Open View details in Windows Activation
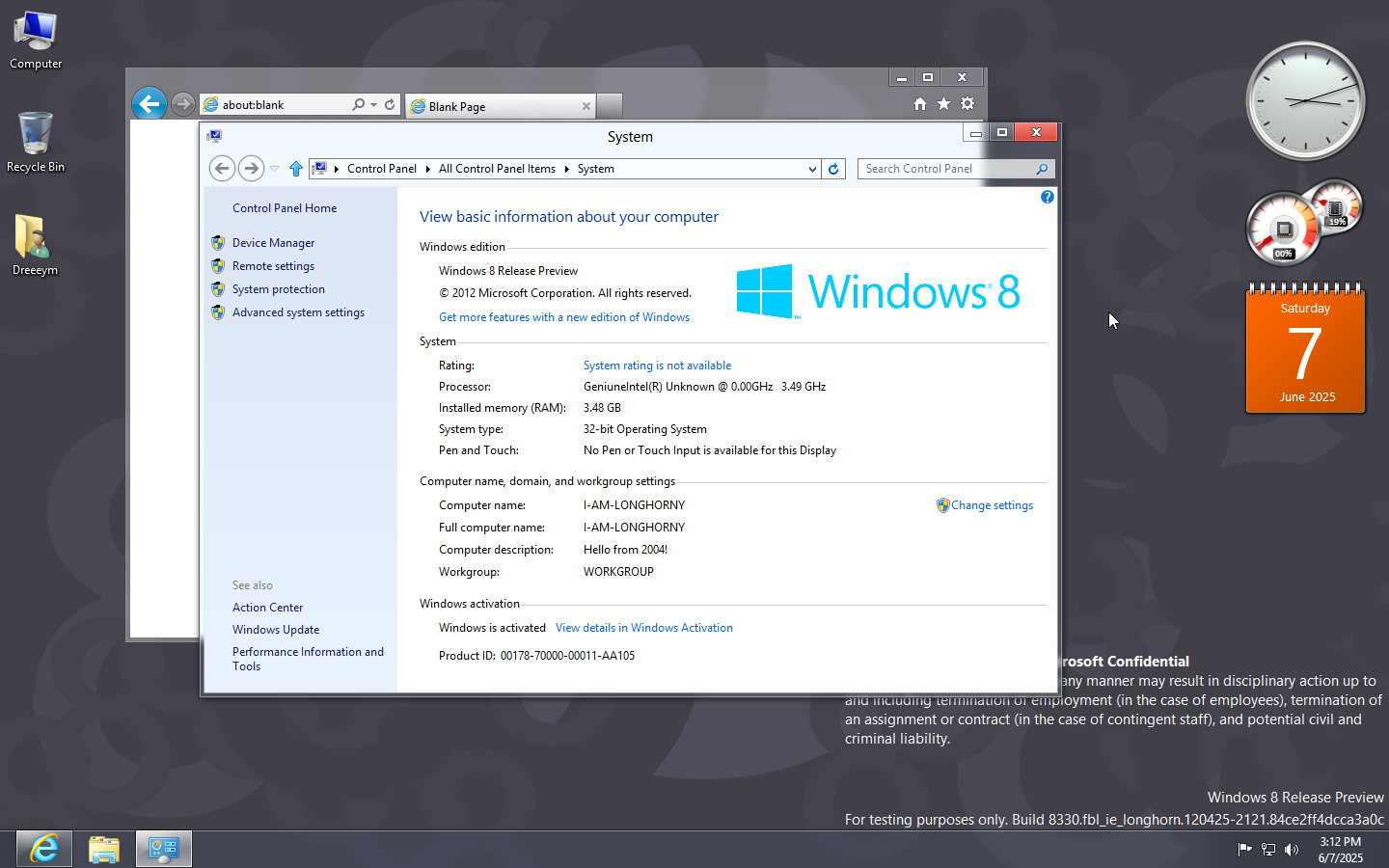Screen dimensions: 1389x868 point(643,628)
